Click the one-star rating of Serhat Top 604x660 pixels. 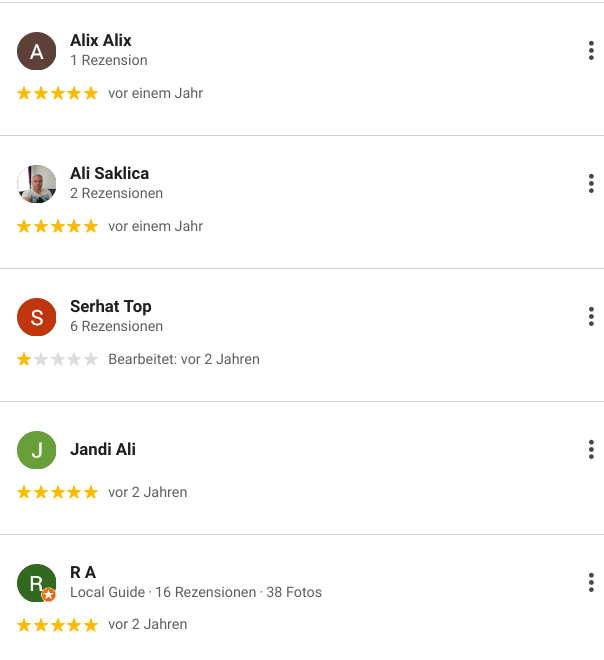[57, 359]
